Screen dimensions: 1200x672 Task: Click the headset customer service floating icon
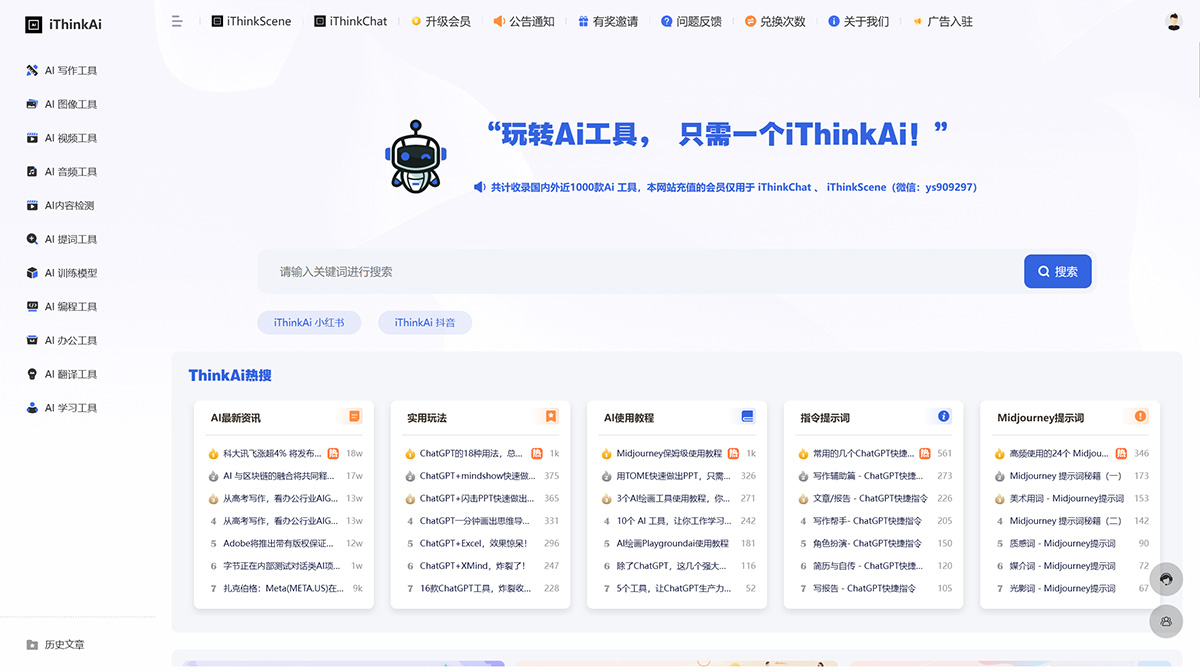[1166, 579]
